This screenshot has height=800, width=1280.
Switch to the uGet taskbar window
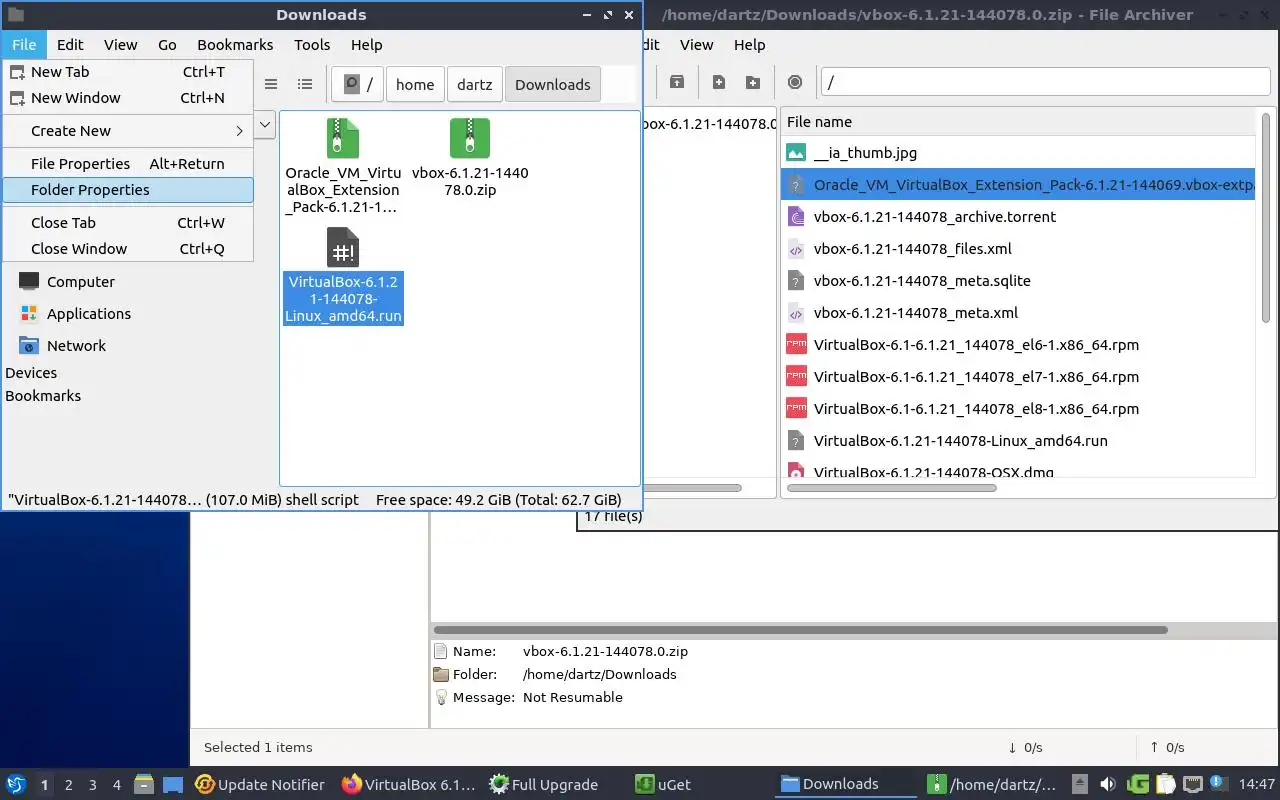pyautogui.click(x=664, y=785)
